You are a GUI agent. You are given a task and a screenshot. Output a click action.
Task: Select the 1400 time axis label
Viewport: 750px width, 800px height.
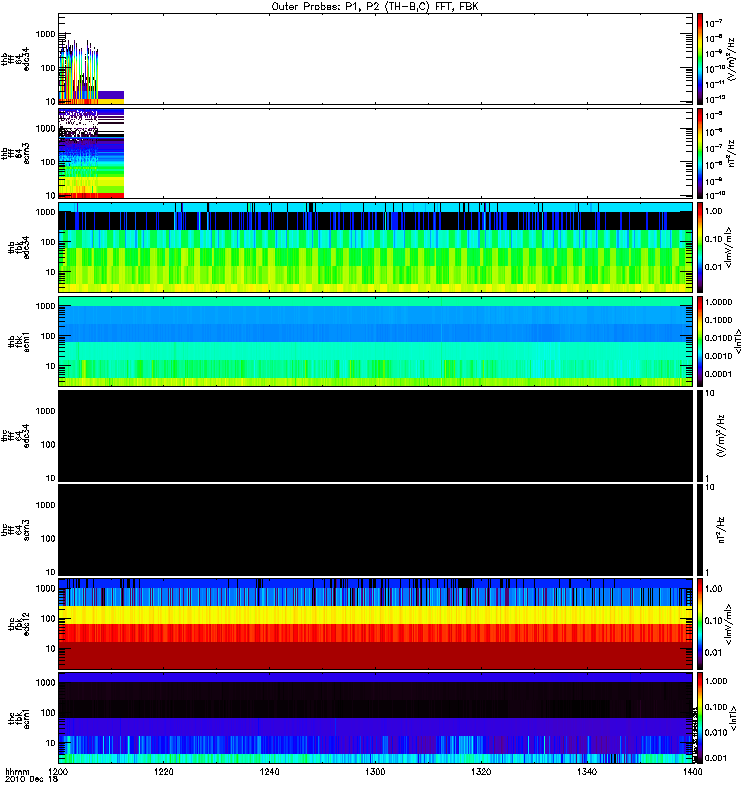coord(692,771)
